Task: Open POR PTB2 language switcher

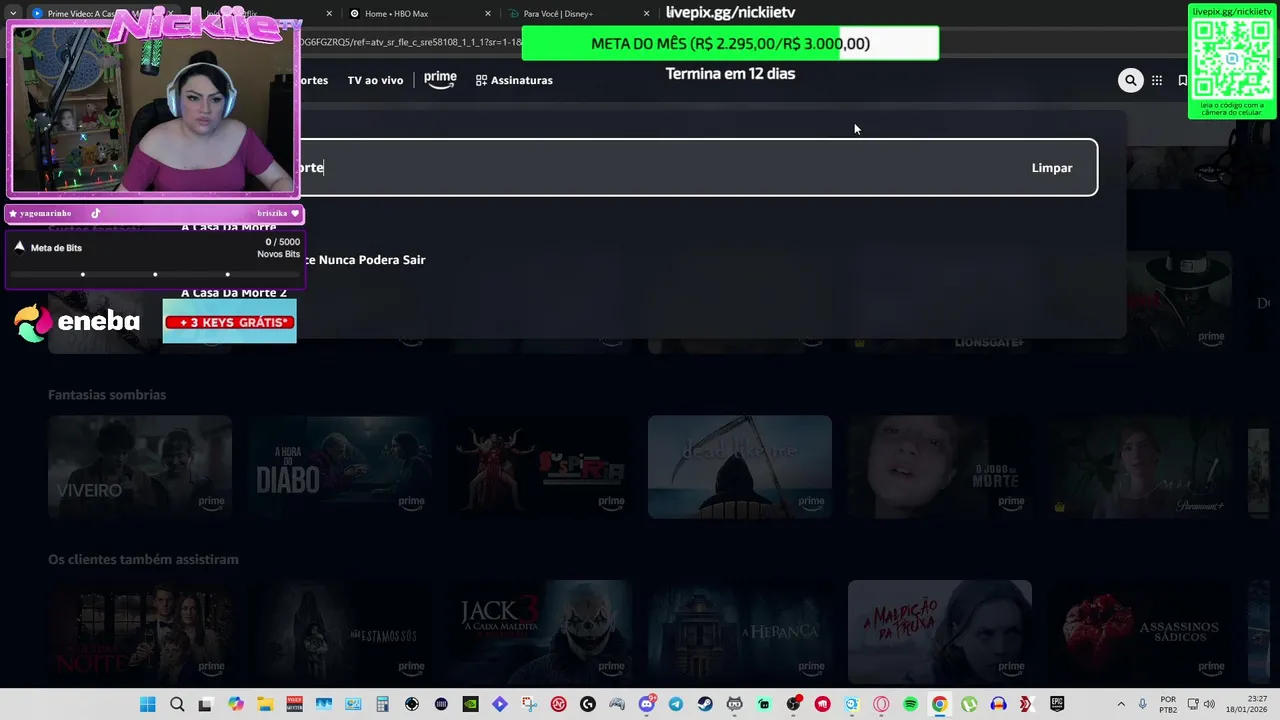Action: click(1168, 704)
